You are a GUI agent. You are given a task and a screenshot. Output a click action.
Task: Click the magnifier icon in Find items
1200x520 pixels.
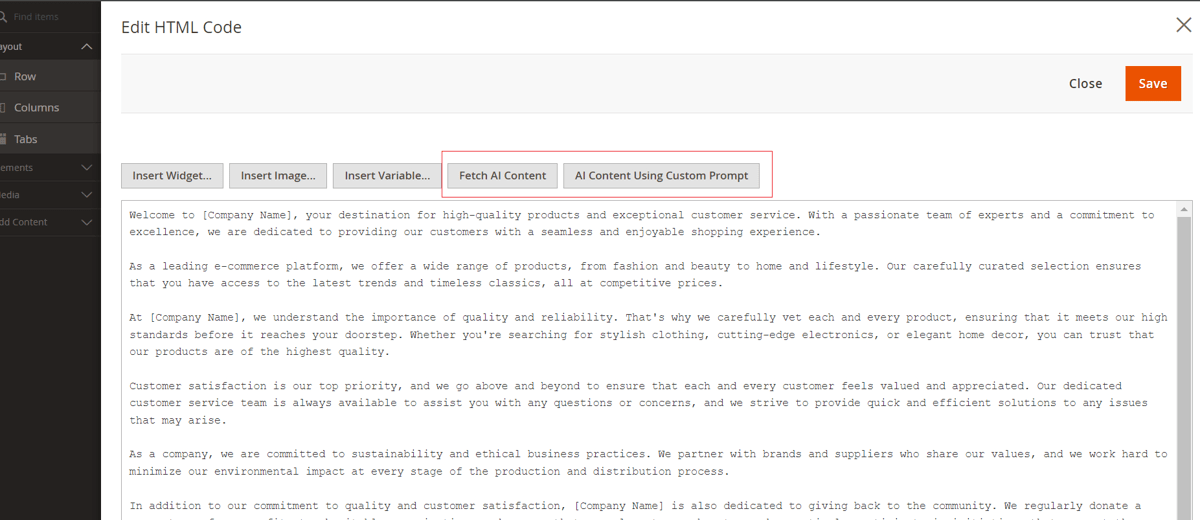(x=4, y=16)
